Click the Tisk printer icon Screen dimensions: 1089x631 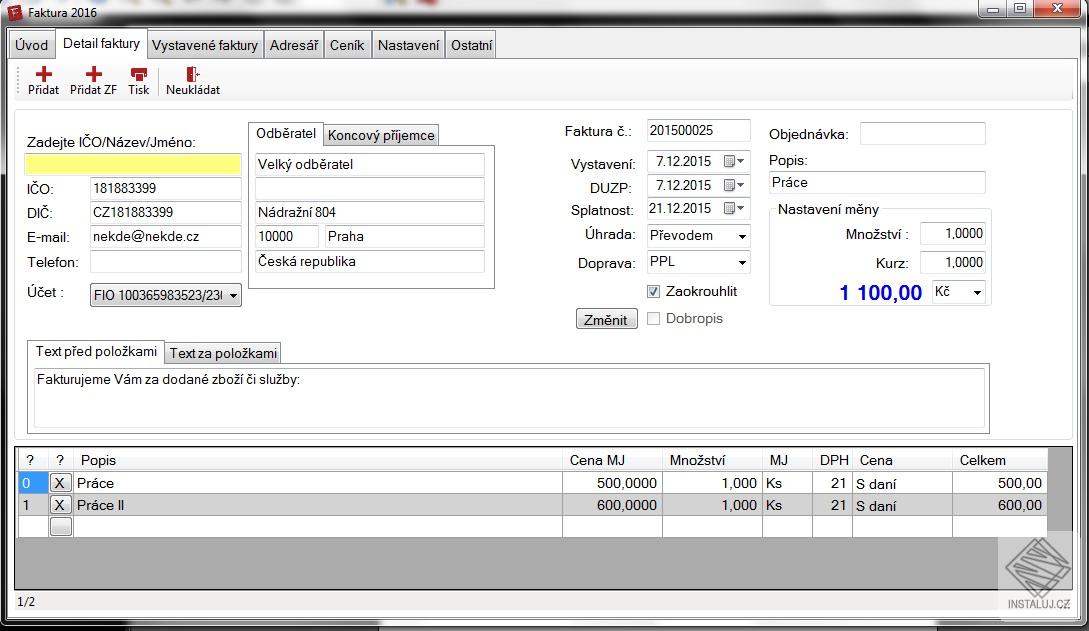(138, 75)
